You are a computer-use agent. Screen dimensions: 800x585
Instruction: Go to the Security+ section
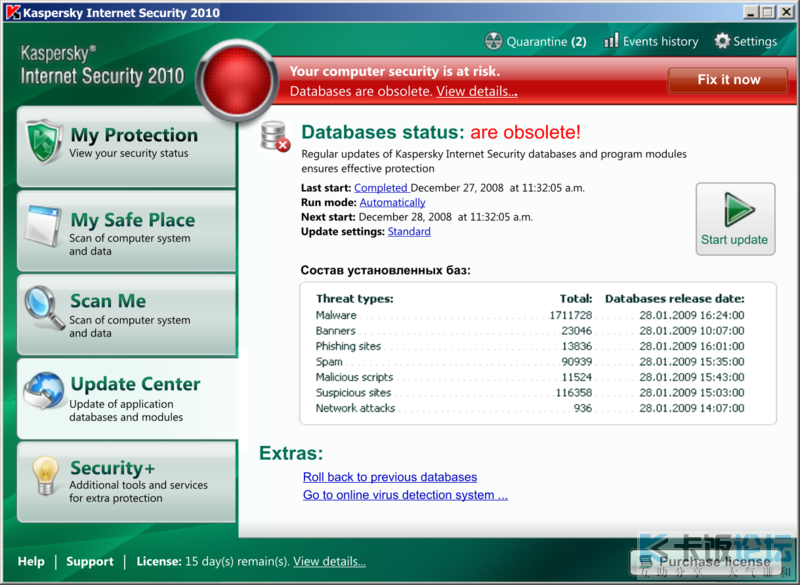click(127, 482)
